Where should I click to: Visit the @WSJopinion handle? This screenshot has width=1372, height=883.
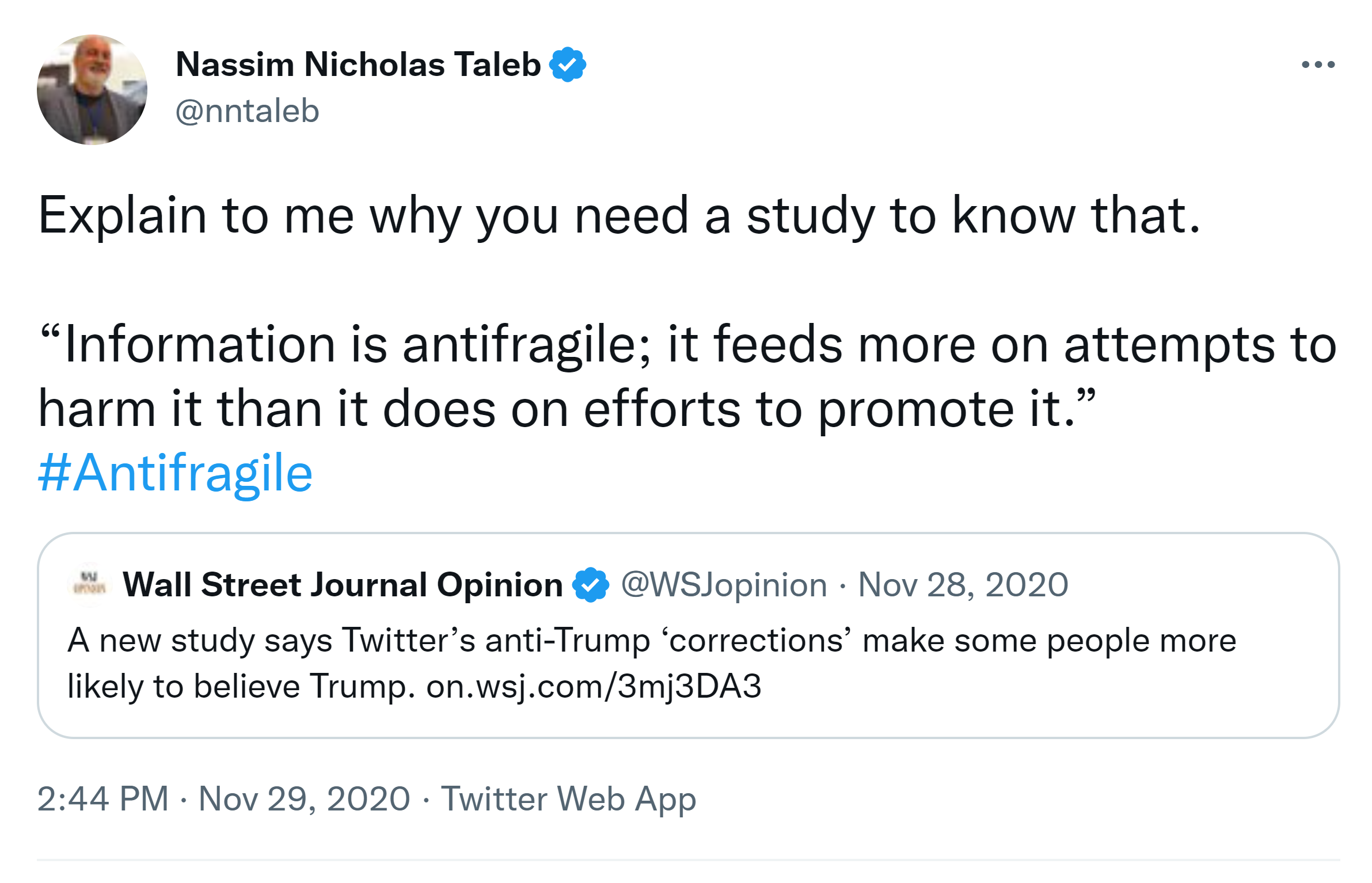click(724, 585)
